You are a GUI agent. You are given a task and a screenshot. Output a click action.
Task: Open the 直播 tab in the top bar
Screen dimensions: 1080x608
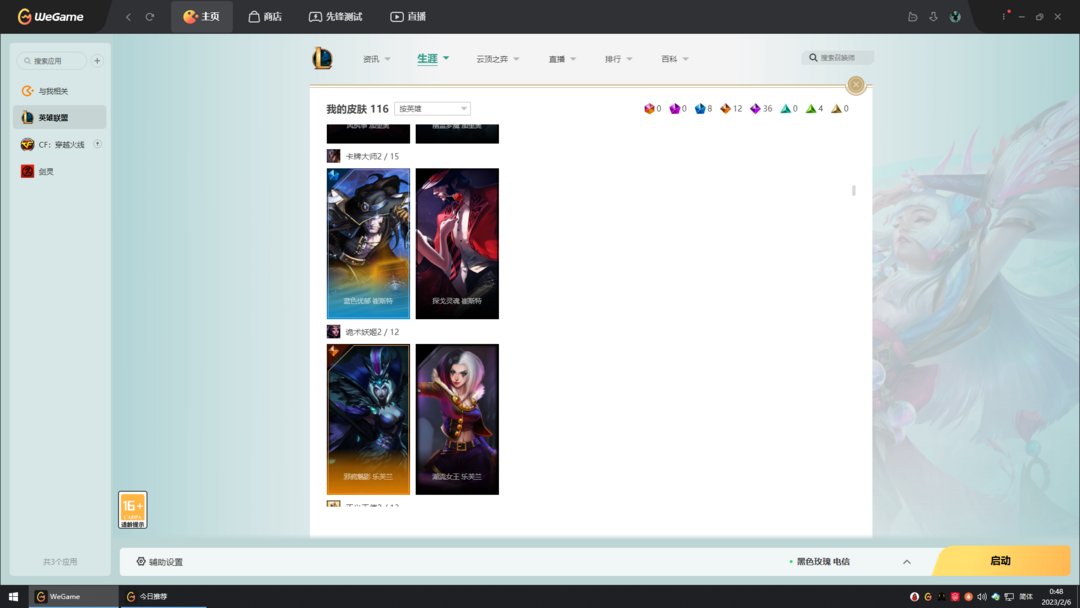pyautogui.click(x=408, y=17)
